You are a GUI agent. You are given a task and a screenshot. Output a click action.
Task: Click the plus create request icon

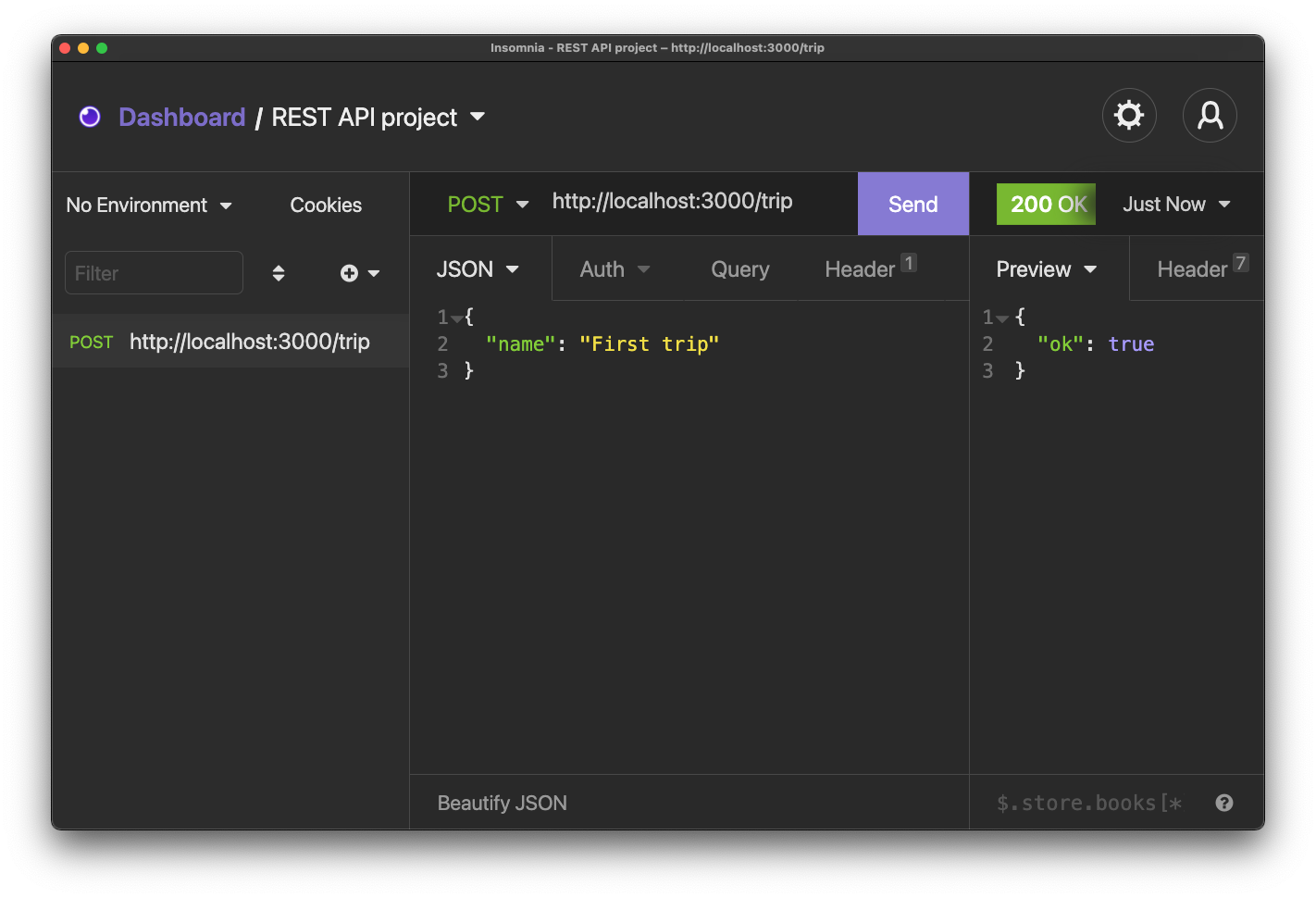point(350,273)
